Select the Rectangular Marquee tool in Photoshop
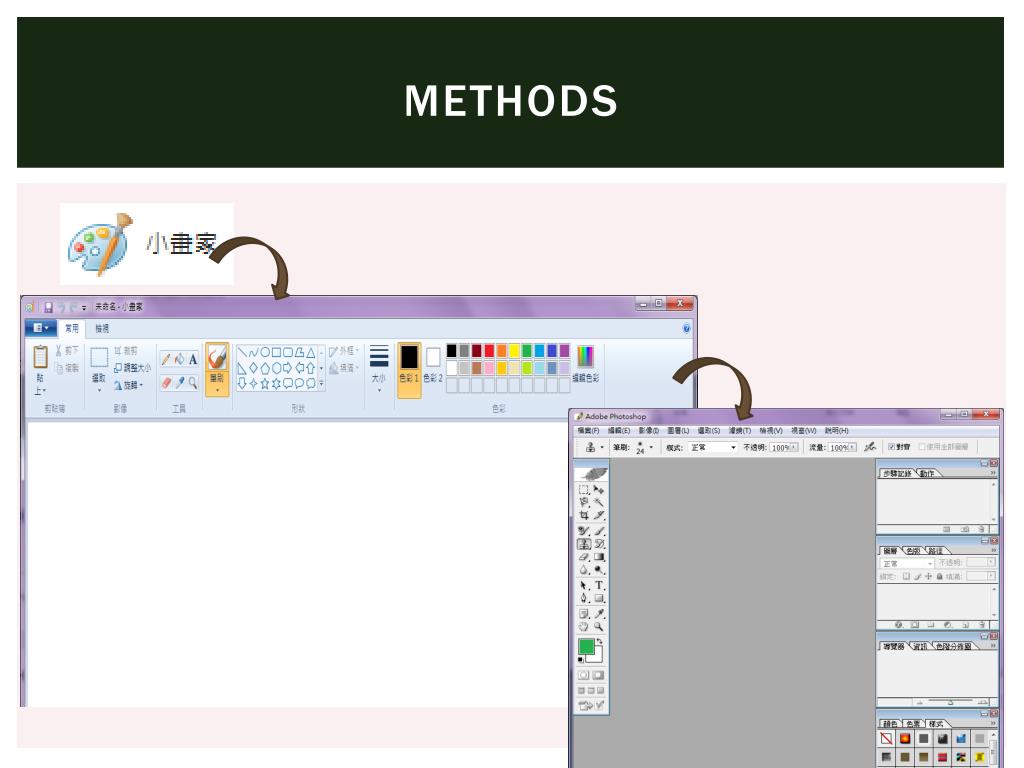Viewport: 1024px width, 768px height. (584, 489)
